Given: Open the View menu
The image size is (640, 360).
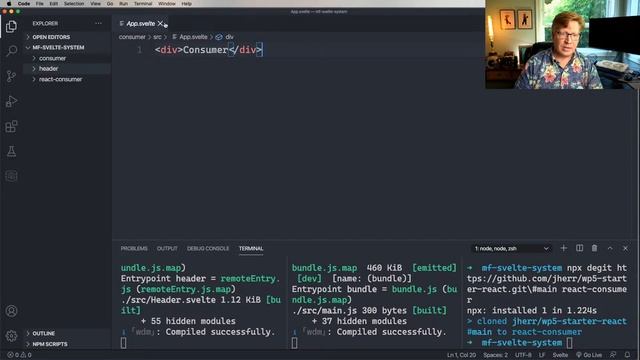Looking at the screenshot, I should click(96, 4).
